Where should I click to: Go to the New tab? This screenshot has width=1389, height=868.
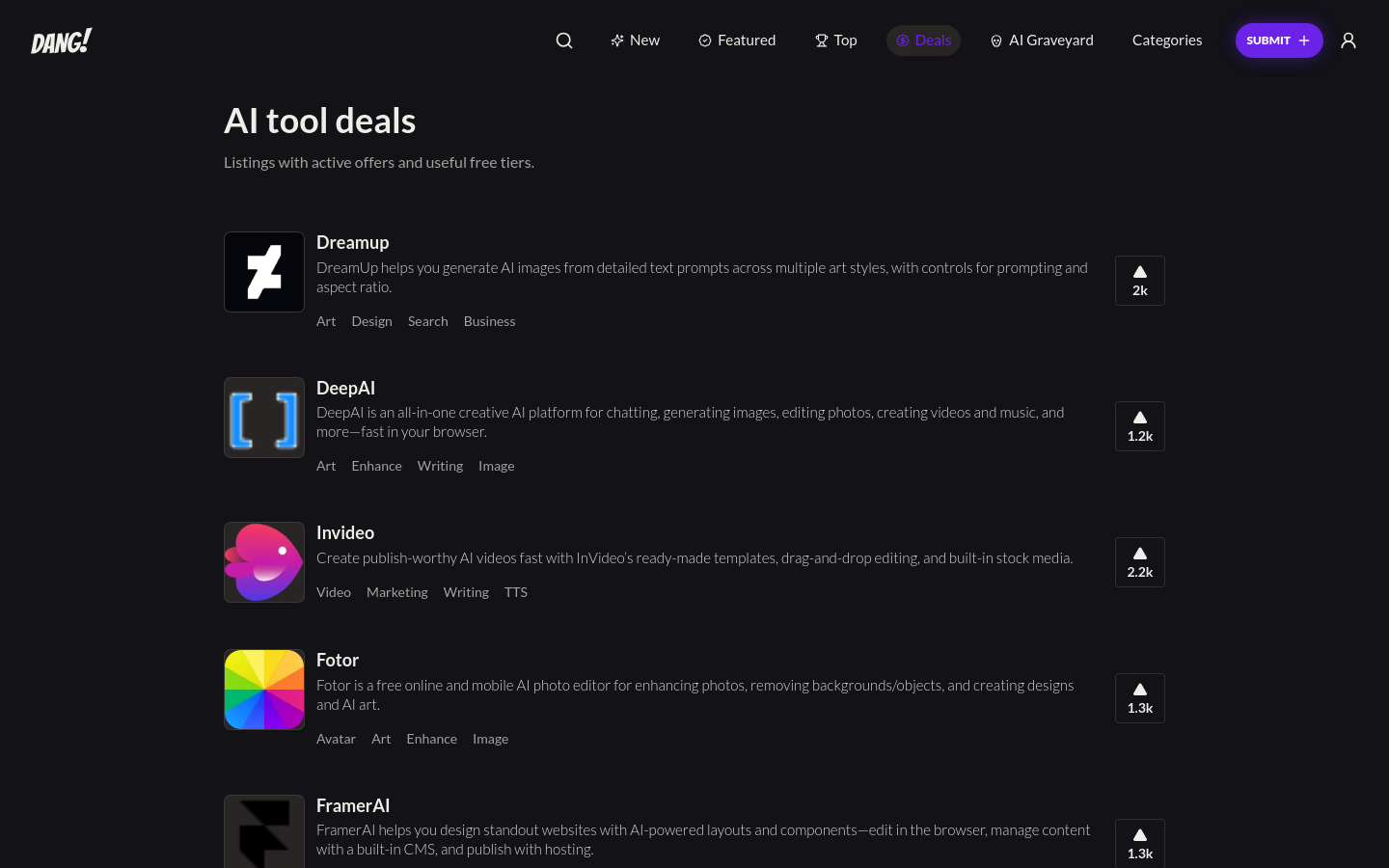click(x=635, y=41)
